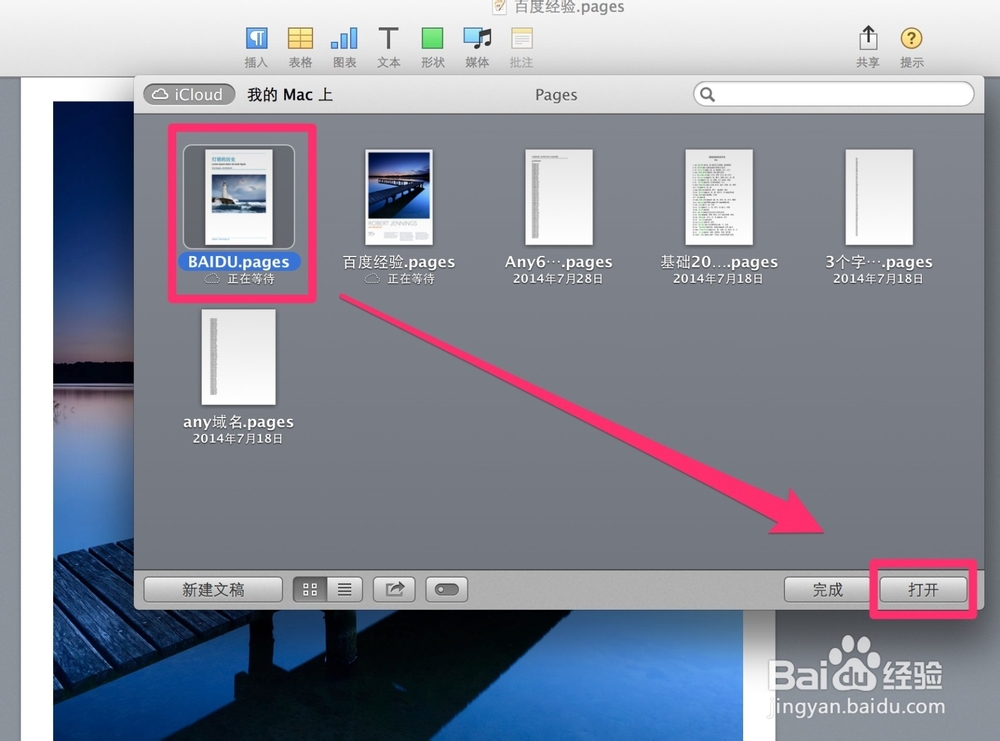Click the BAIDU.pages file name

239,261
